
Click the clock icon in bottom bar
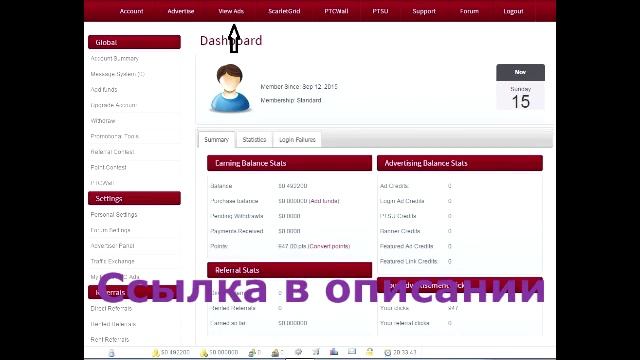click(388, 352)
